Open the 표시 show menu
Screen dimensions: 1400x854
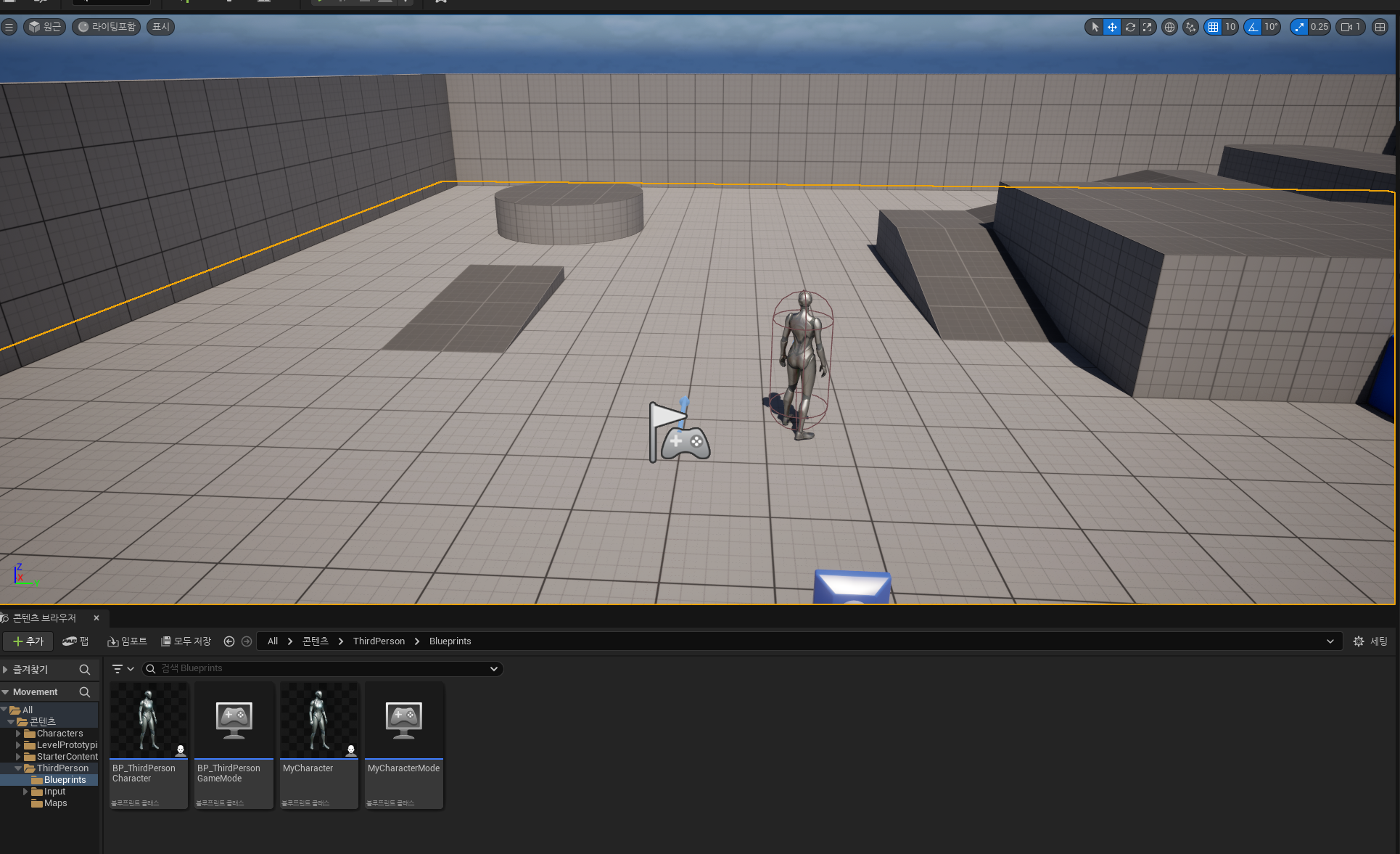pos(160,27)
